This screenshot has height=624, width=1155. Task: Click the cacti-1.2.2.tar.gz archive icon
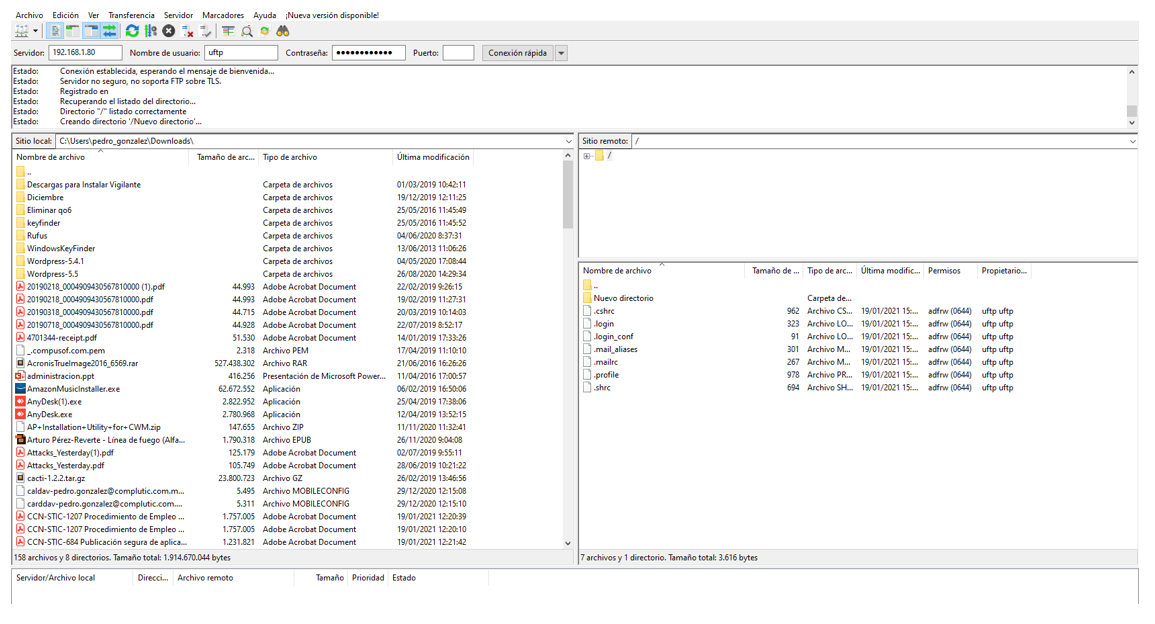(x=20, y=478)
